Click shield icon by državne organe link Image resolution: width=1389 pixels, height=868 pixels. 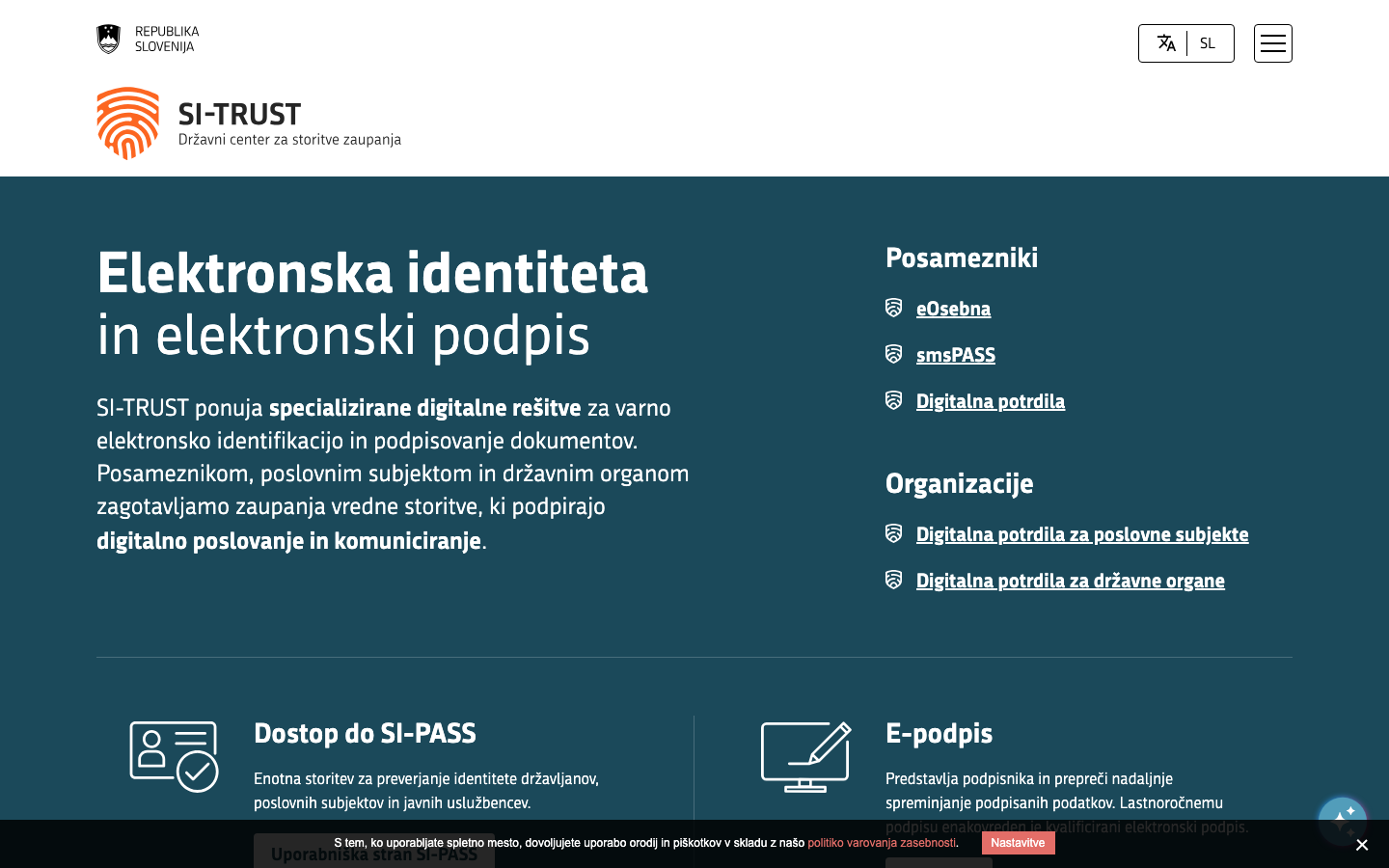tap(894, 580)
